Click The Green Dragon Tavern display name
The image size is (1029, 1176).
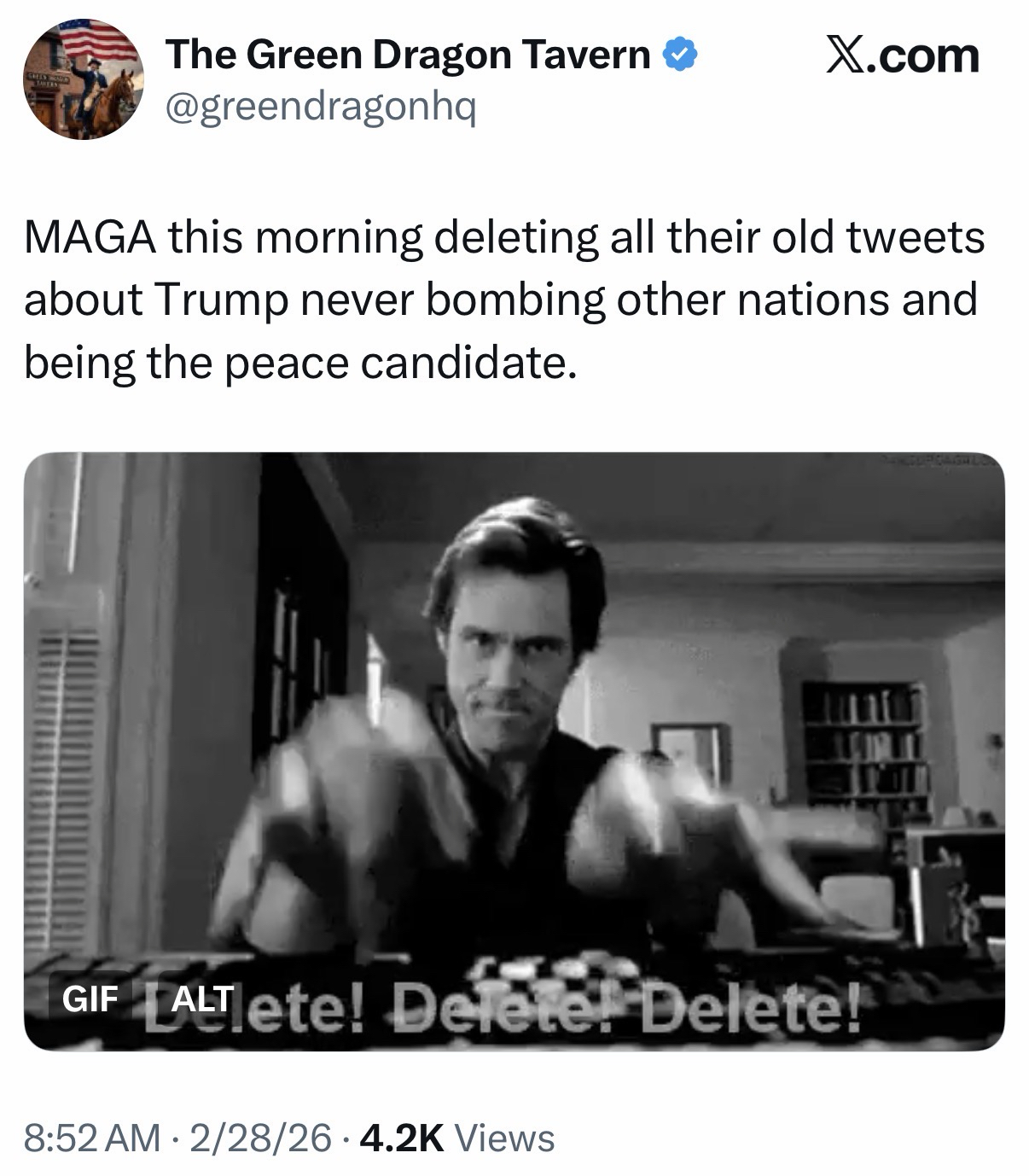(x=408, y=56)
